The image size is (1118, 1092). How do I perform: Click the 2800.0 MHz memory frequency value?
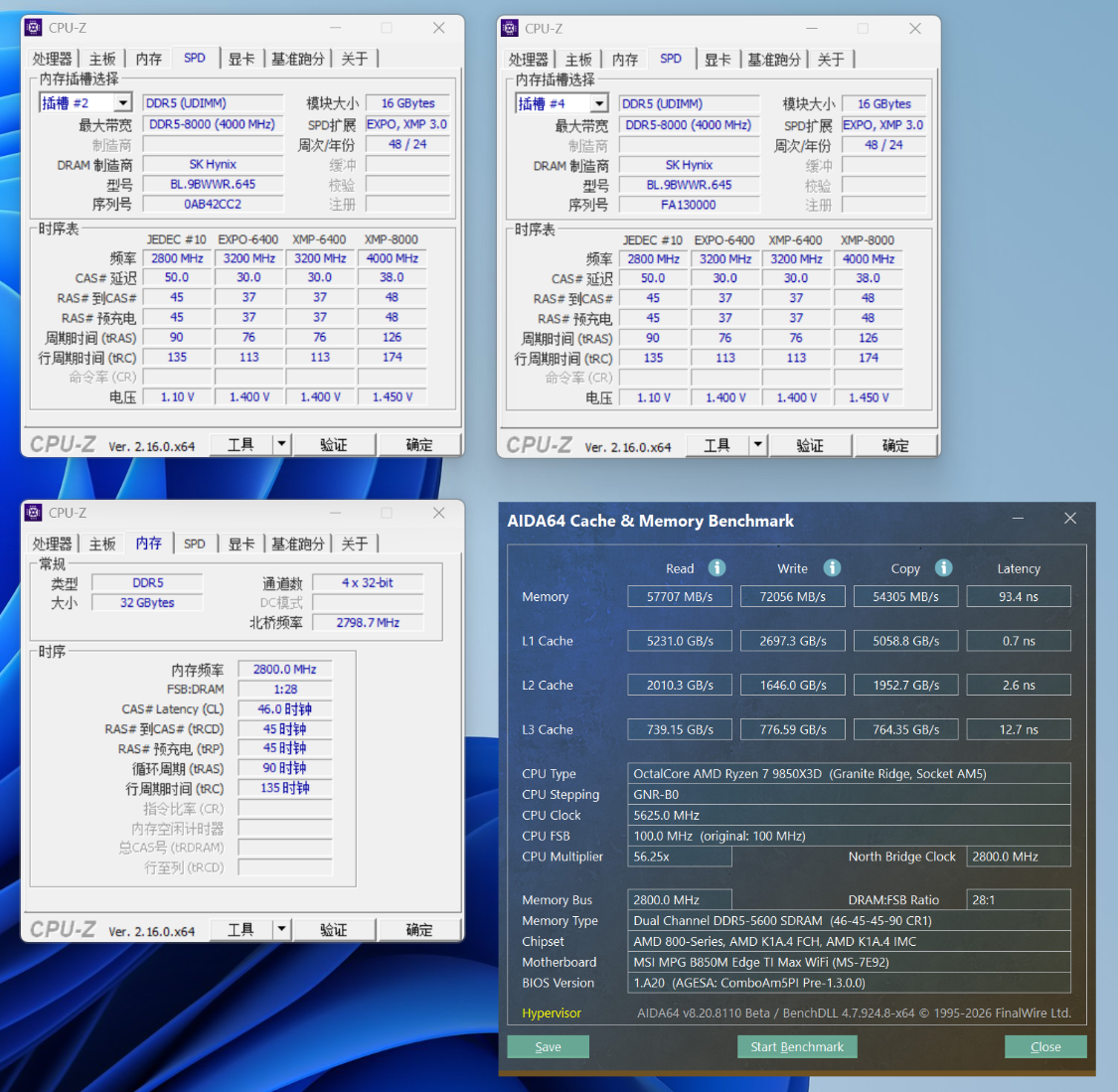coord(285,669)
